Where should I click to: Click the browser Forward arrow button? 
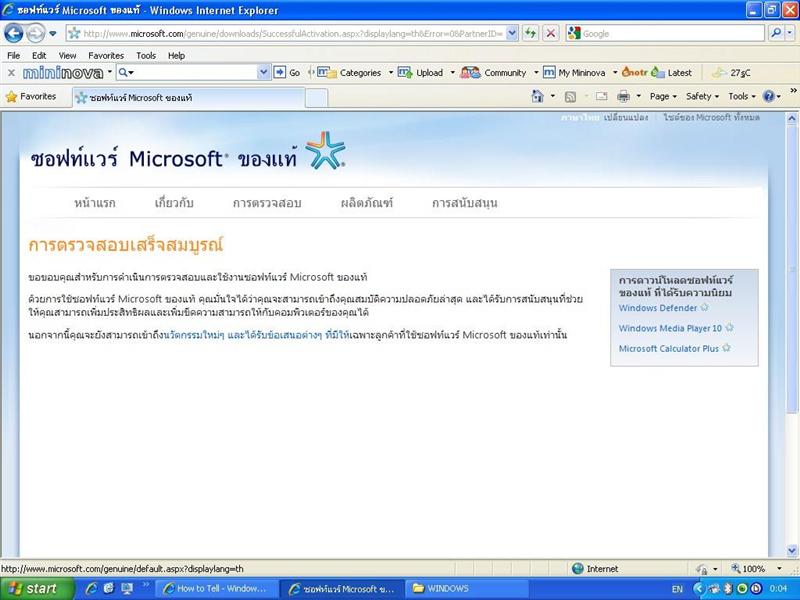tap(35, 34)
